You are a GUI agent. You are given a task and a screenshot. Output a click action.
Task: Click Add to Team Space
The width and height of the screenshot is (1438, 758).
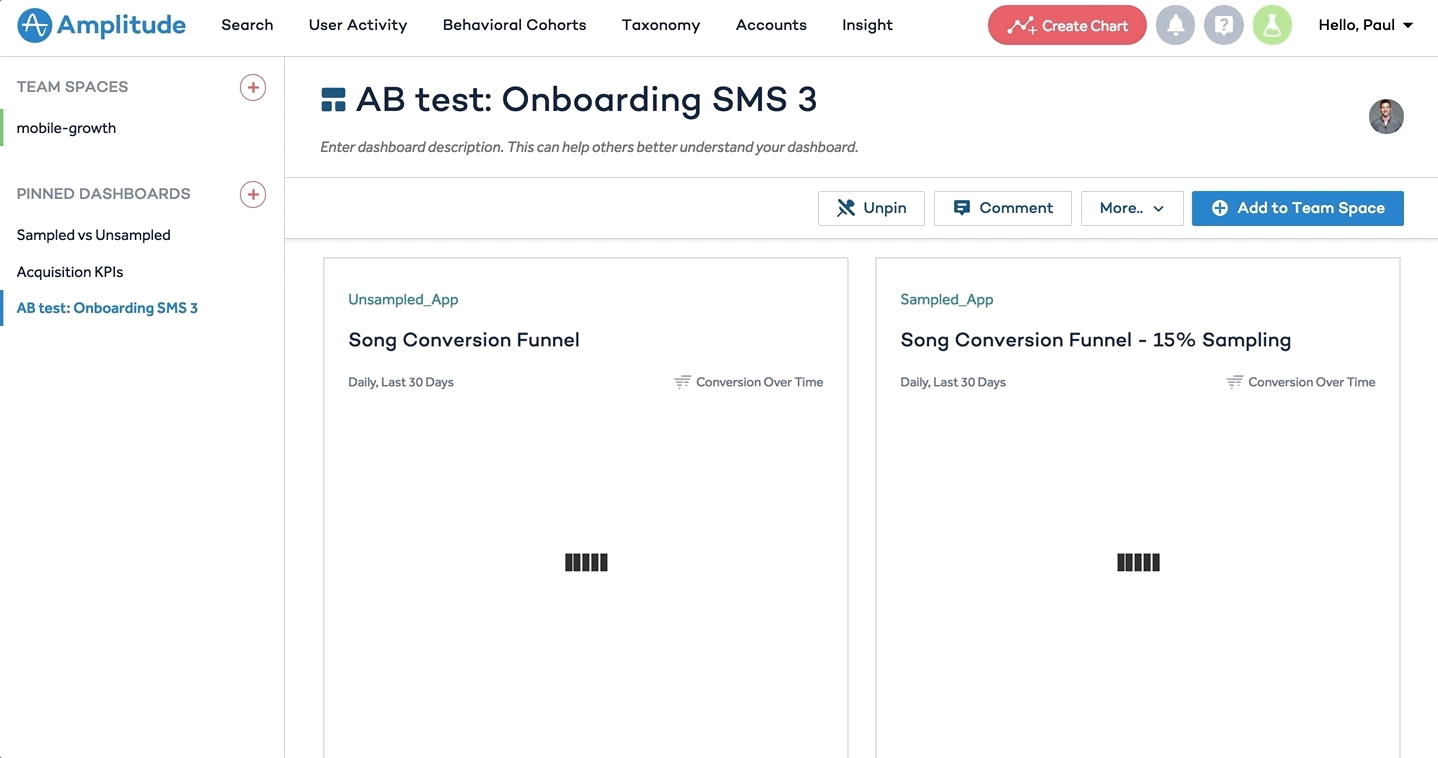(1297, 208)
